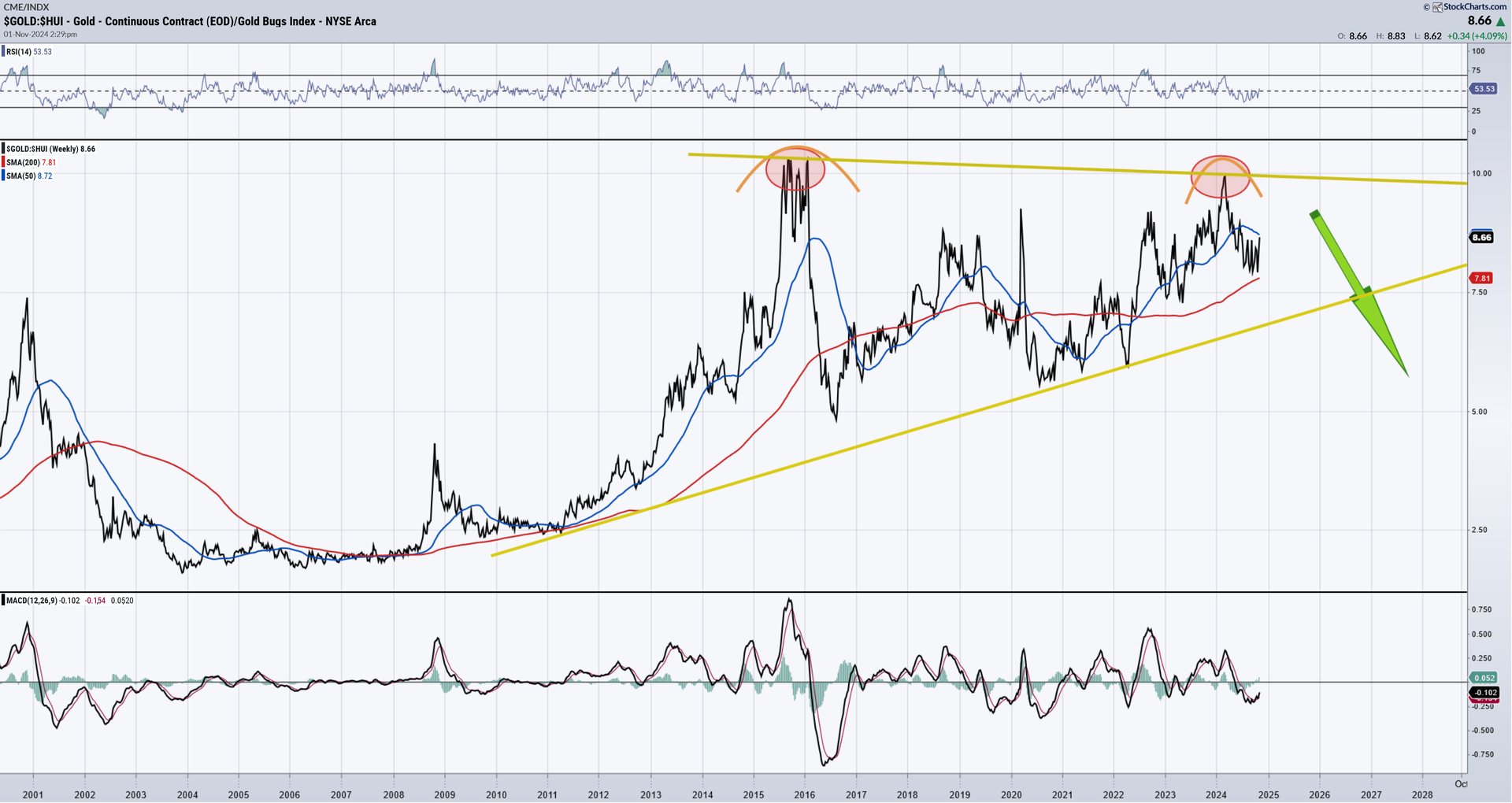This screenshot has width=1512, height=803.
Task: Click the "10.00" price axis label
Action: tap(1482, 173)
